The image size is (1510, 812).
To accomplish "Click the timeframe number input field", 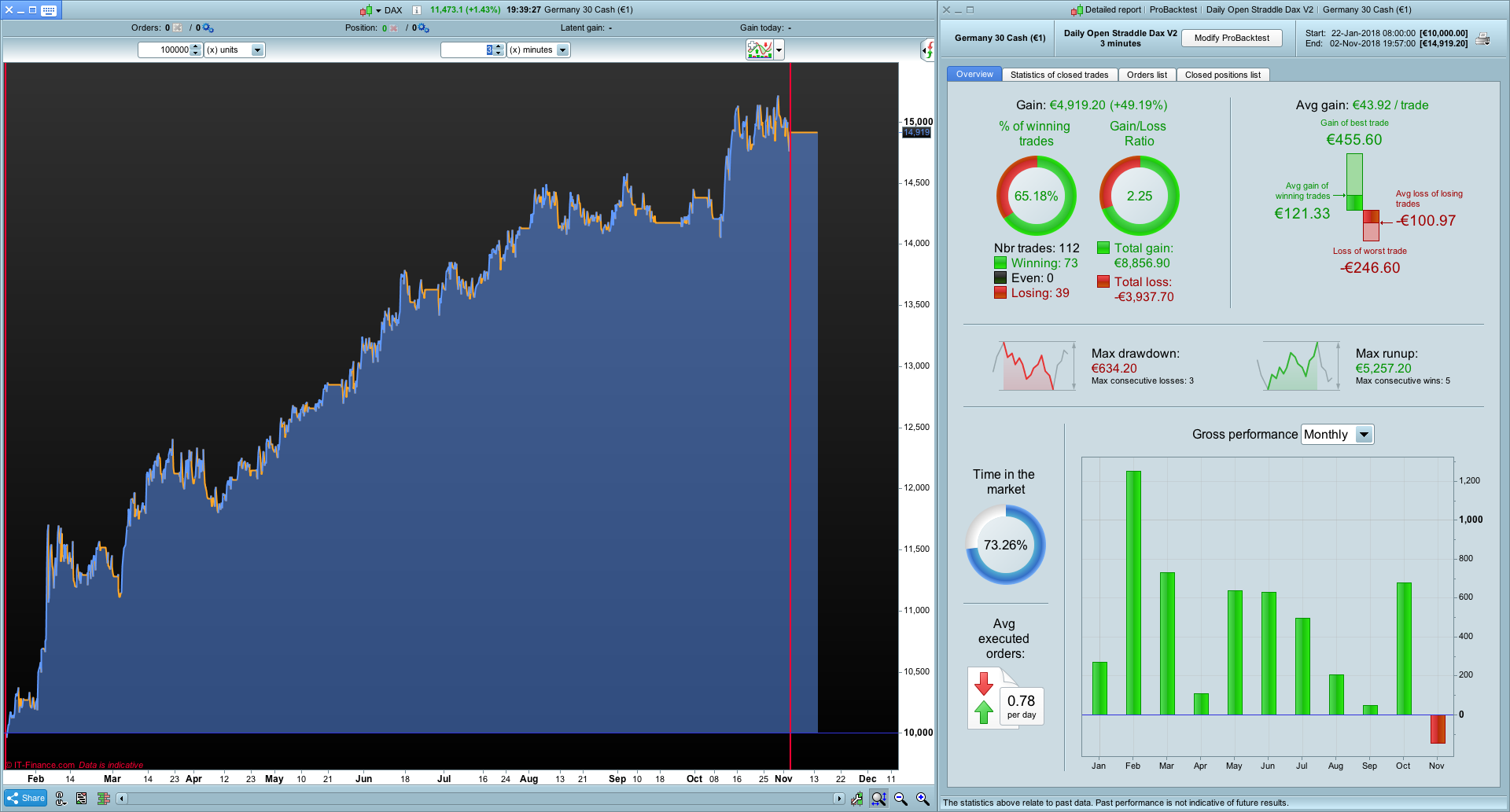I will coord(467,50).
